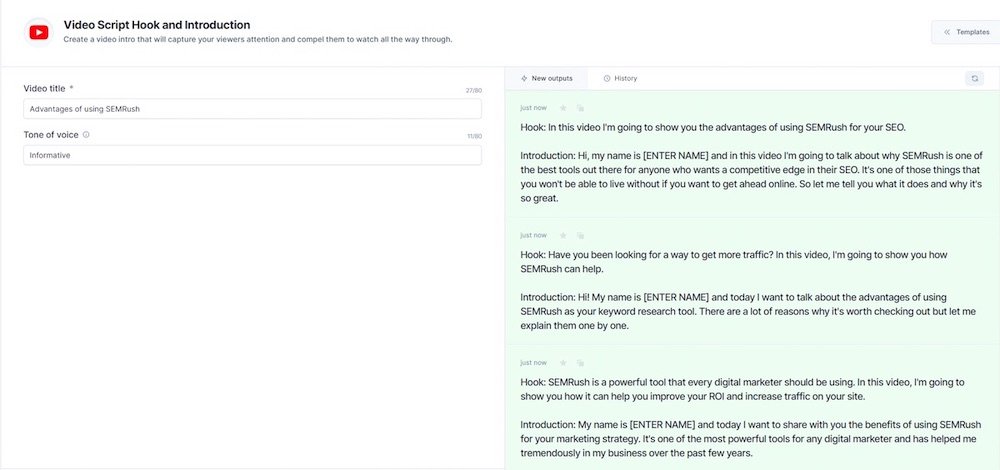The image size is (1000, 470).
Task: Click the 11/80 character counter
Action: tap(474, 136)
